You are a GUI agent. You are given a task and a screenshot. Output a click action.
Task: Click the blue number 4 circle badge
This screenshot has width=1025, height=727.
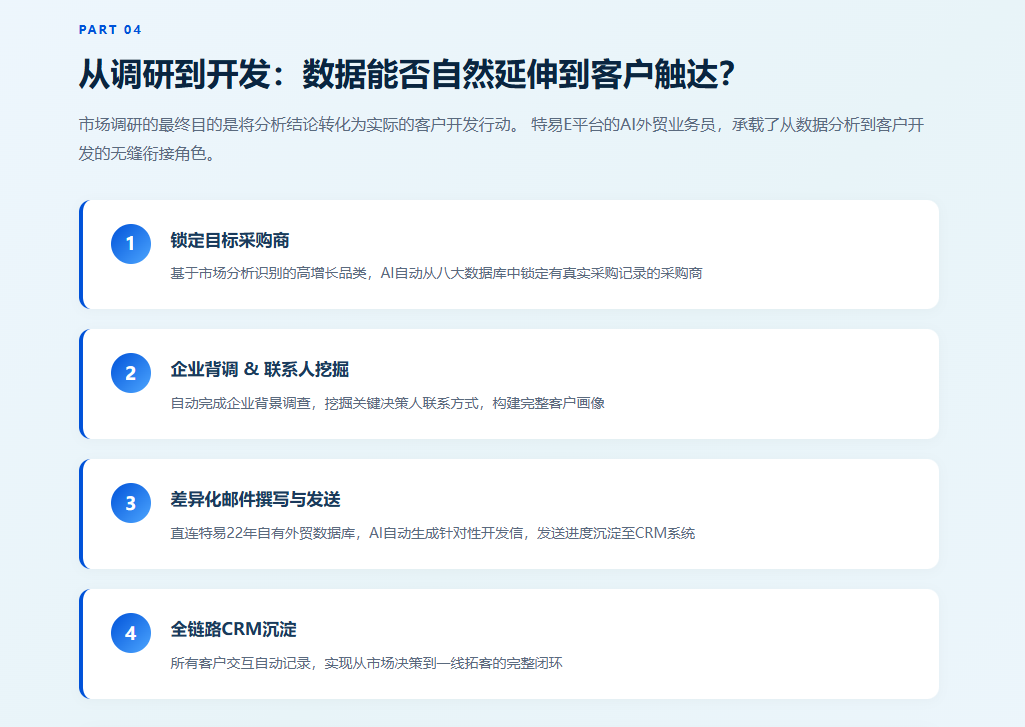coord(131,633)
